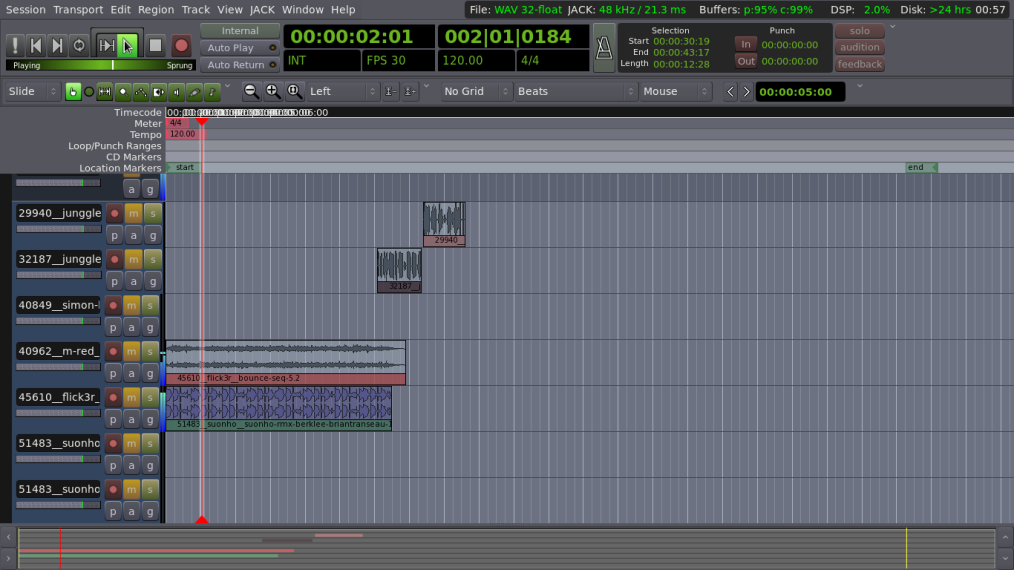Click expander arrow after mouse tools
1014x570 pixels.
(x=227, y=86)
